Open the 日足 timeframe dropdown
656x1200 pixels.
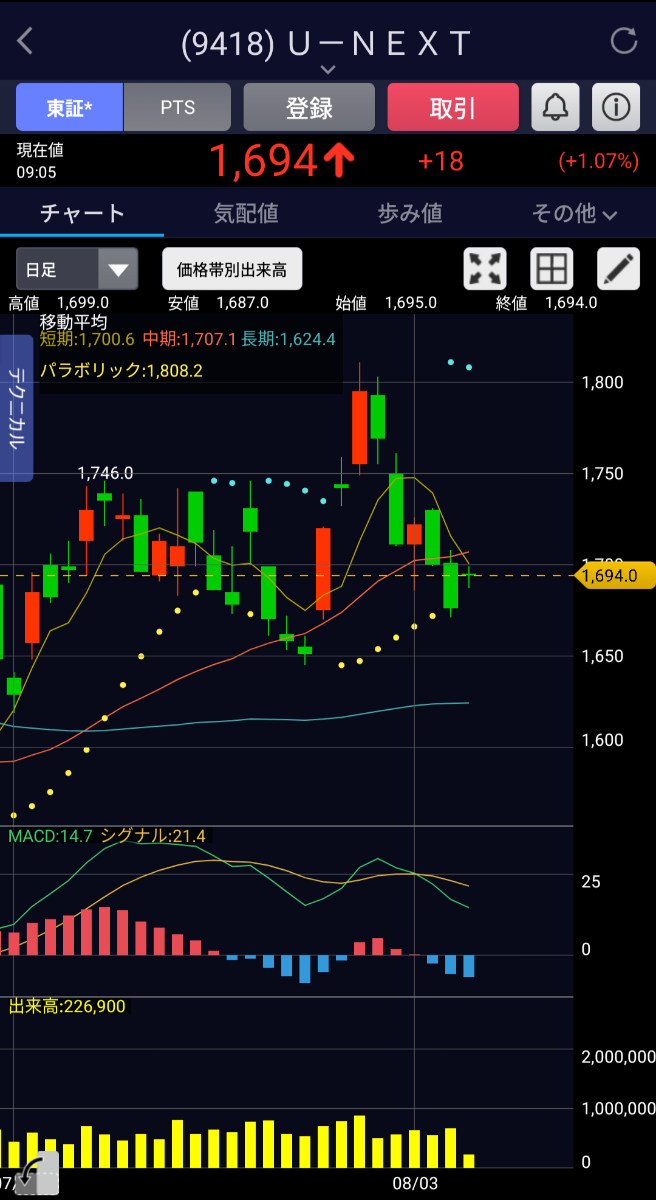(x=77, y=269)
